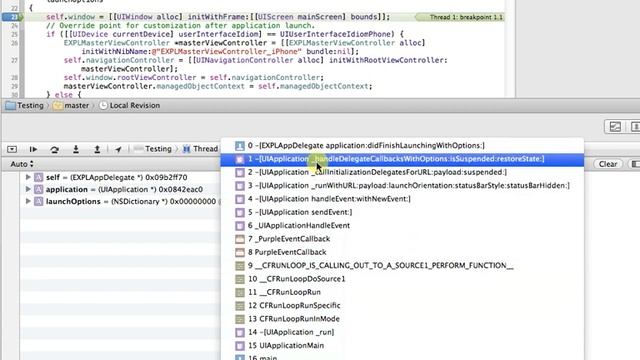This screenshot has height=360, width=640.
Task: Click the frame 7 GraphicsServices icon
Action: [x=240, y=239]
